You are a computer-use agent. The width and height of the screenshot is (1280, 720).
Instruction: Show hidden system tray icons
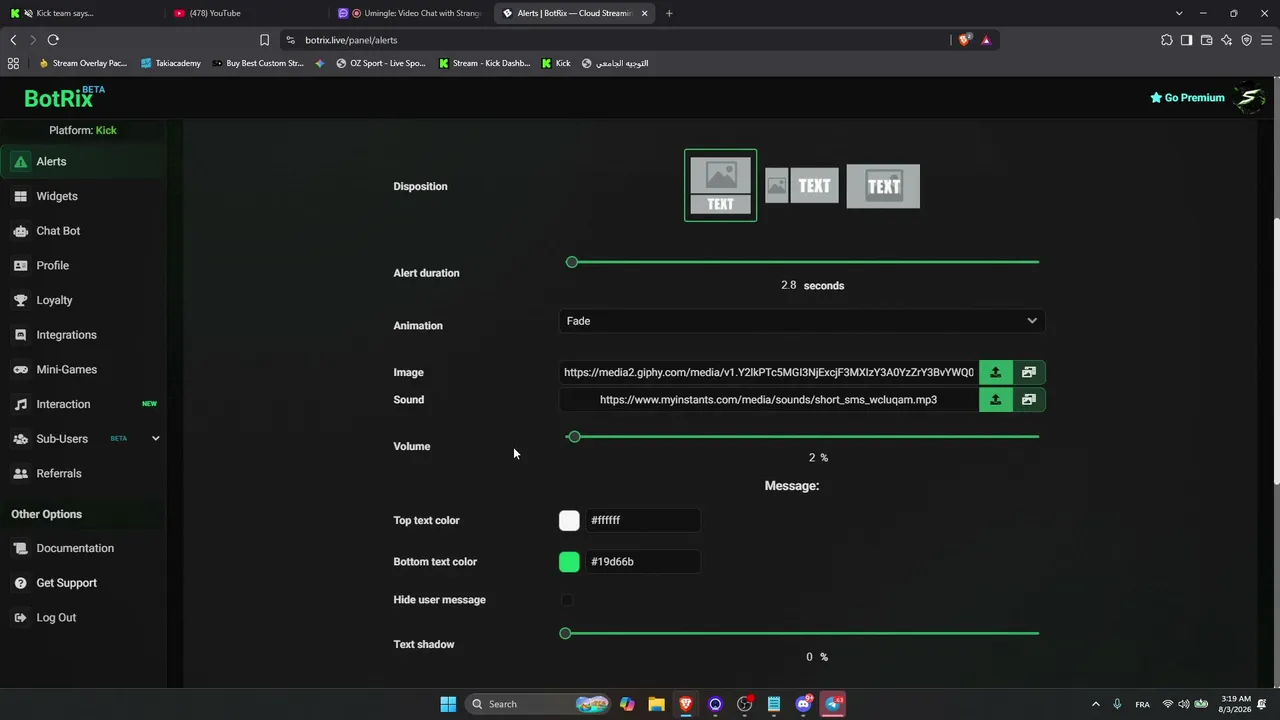point(1096,704)
